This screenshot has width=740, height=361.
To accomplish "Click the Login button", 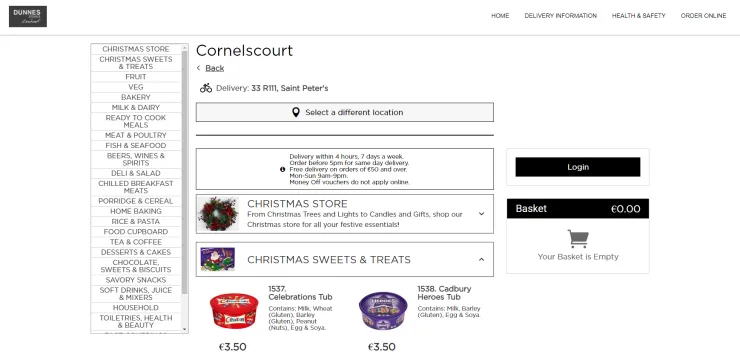I will click(x=578, y=167).
